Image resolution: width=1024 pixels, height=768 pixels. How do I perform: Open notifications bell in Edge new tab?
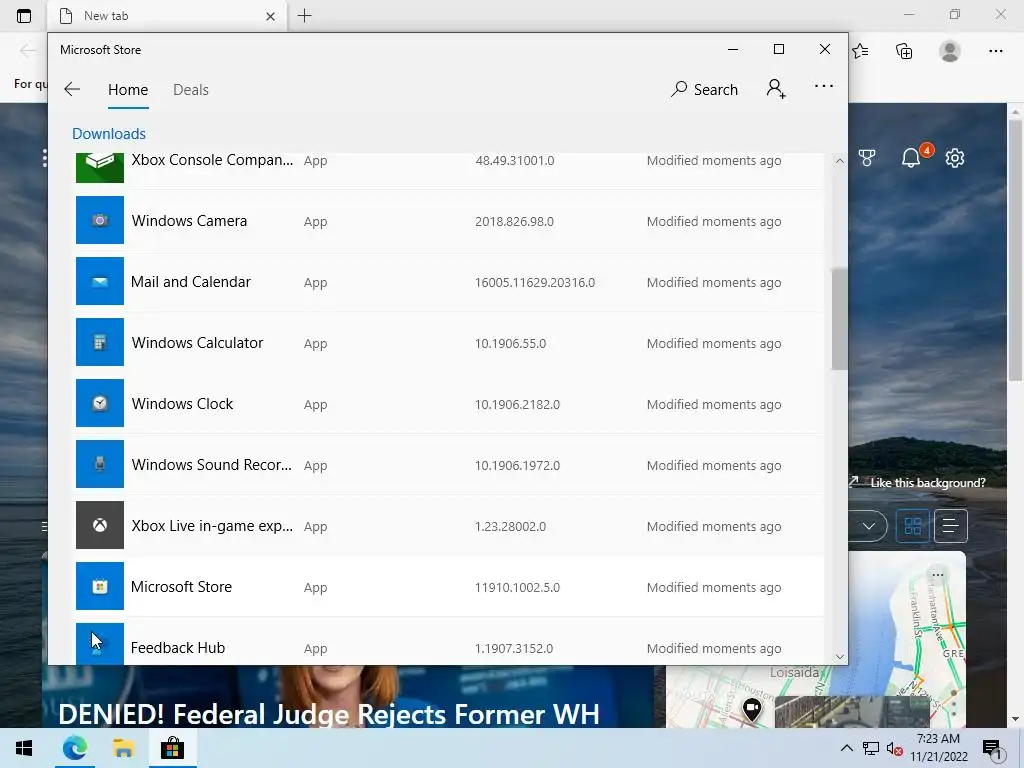tap(911, 157)
